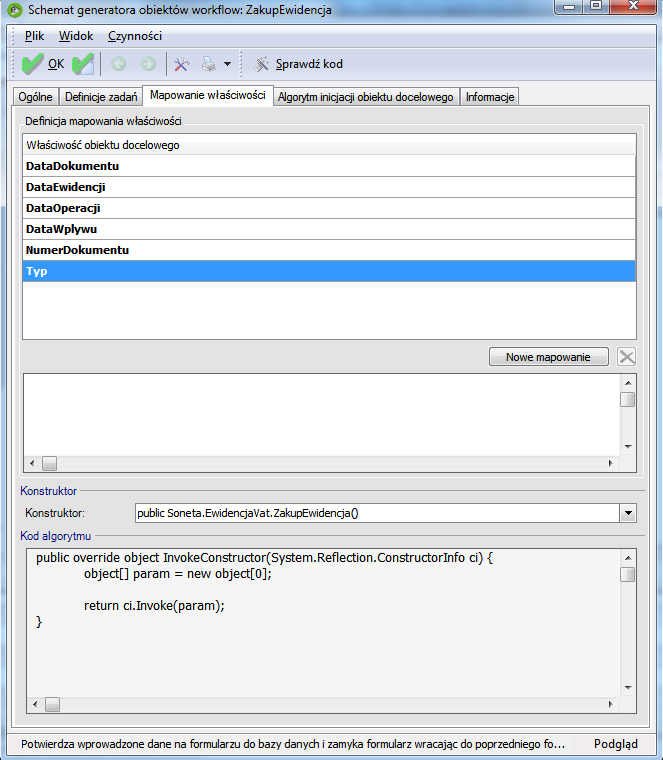Select the NumerDokumentu row
663x760 pixels.
point(329,250)
